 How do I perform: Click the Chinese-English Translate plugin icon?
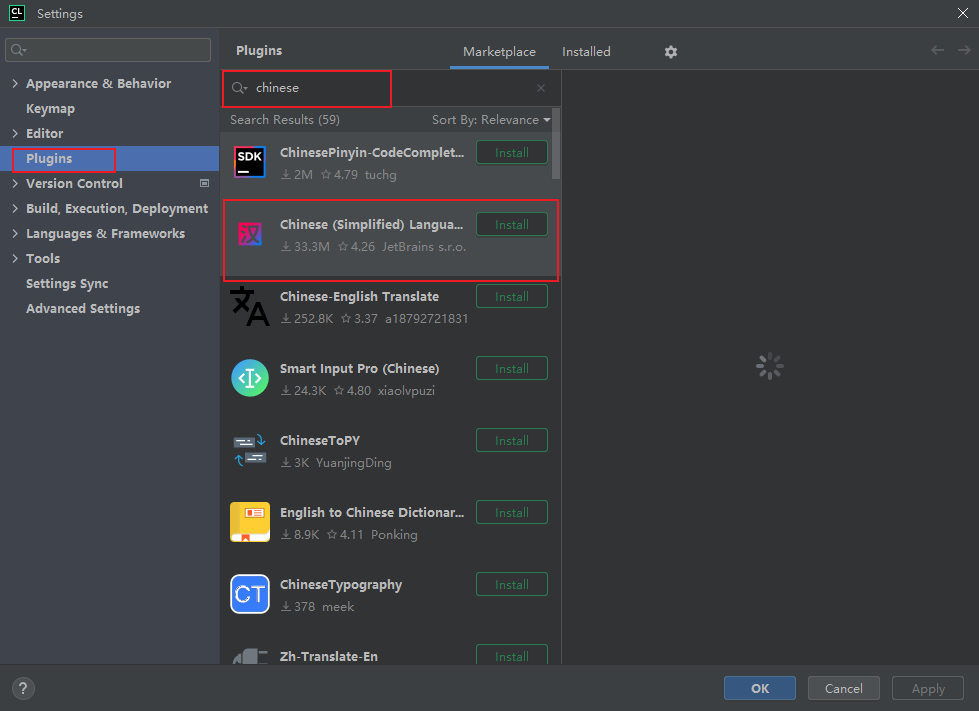pyautogui.click(x=249, y=306)
